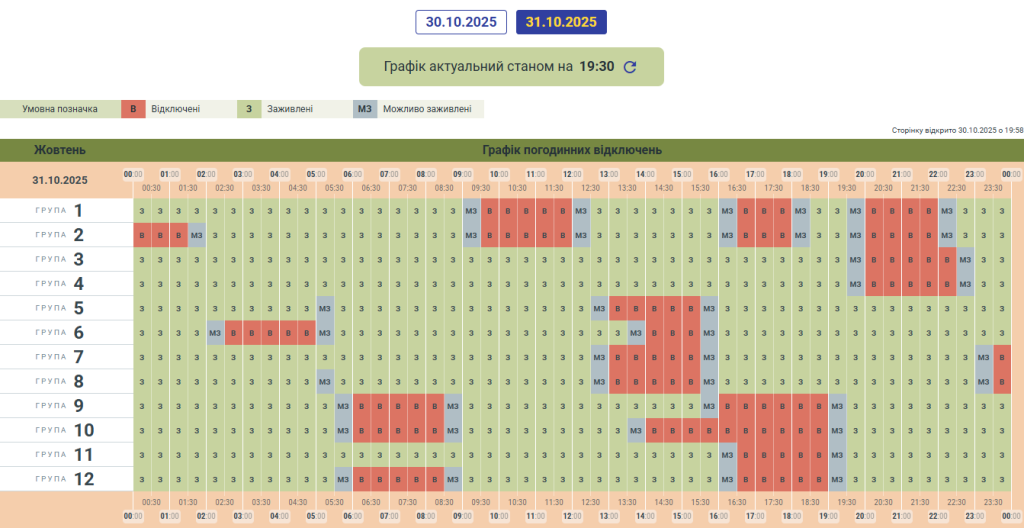
Task: Click the grey 'МЗ' legend swatch
Action: (365, 109)
